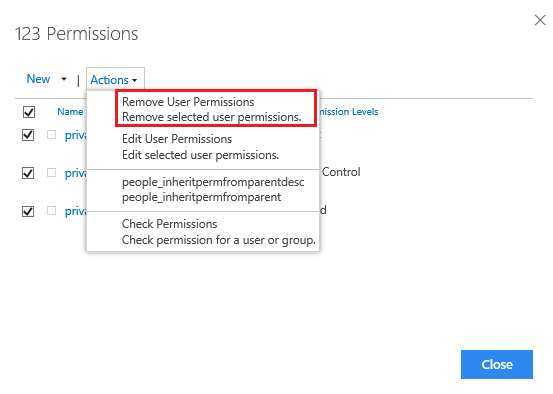Uncheck the checkbox in Control row
The height and width of the screenshot is (394, 553).
click(28, 173)
